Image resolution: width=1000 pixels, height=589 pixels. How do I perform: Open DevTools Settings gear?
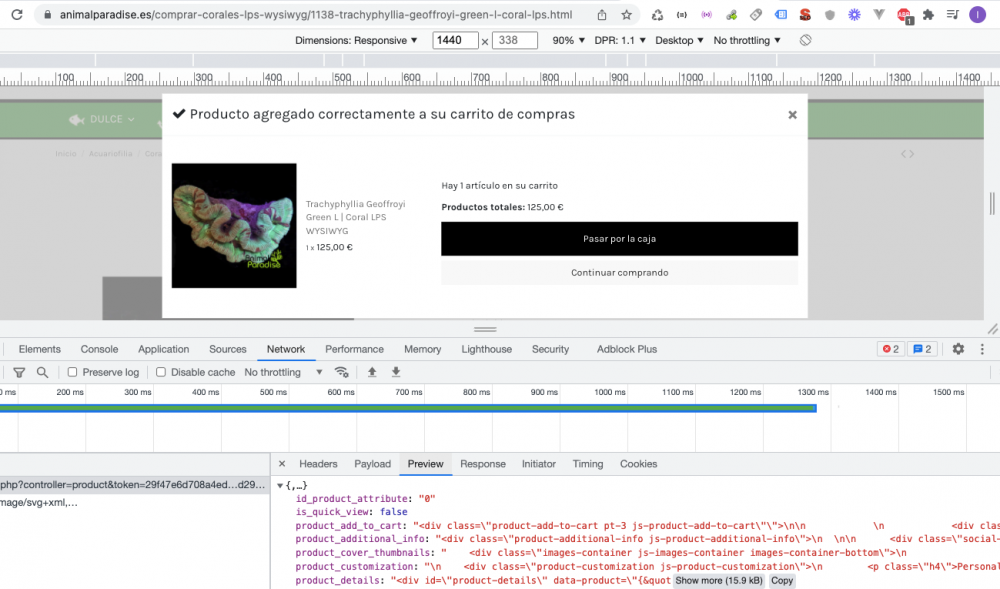point(957,349)
